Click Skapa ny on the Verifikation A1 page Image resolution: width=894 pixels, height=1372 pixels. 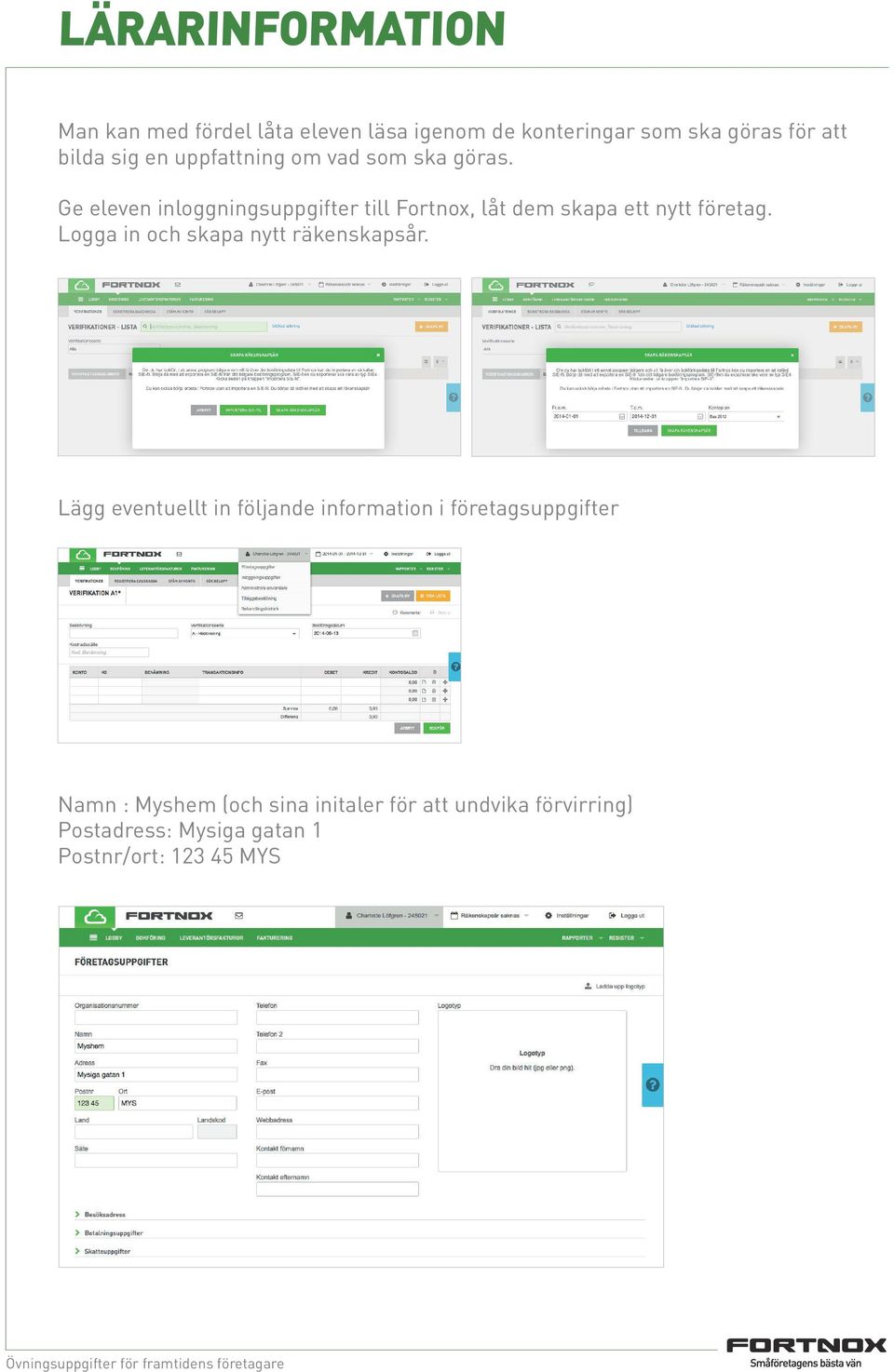coord(398,596)
